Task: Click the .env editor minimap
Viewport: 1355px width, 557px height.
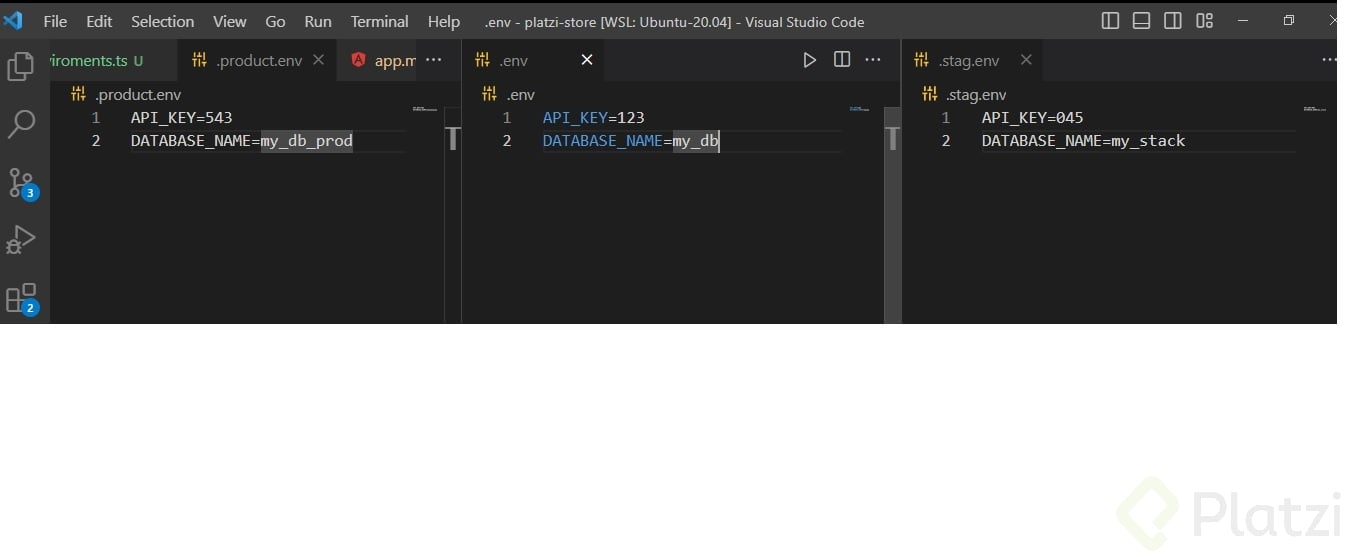Action: [x=859, y=108]
